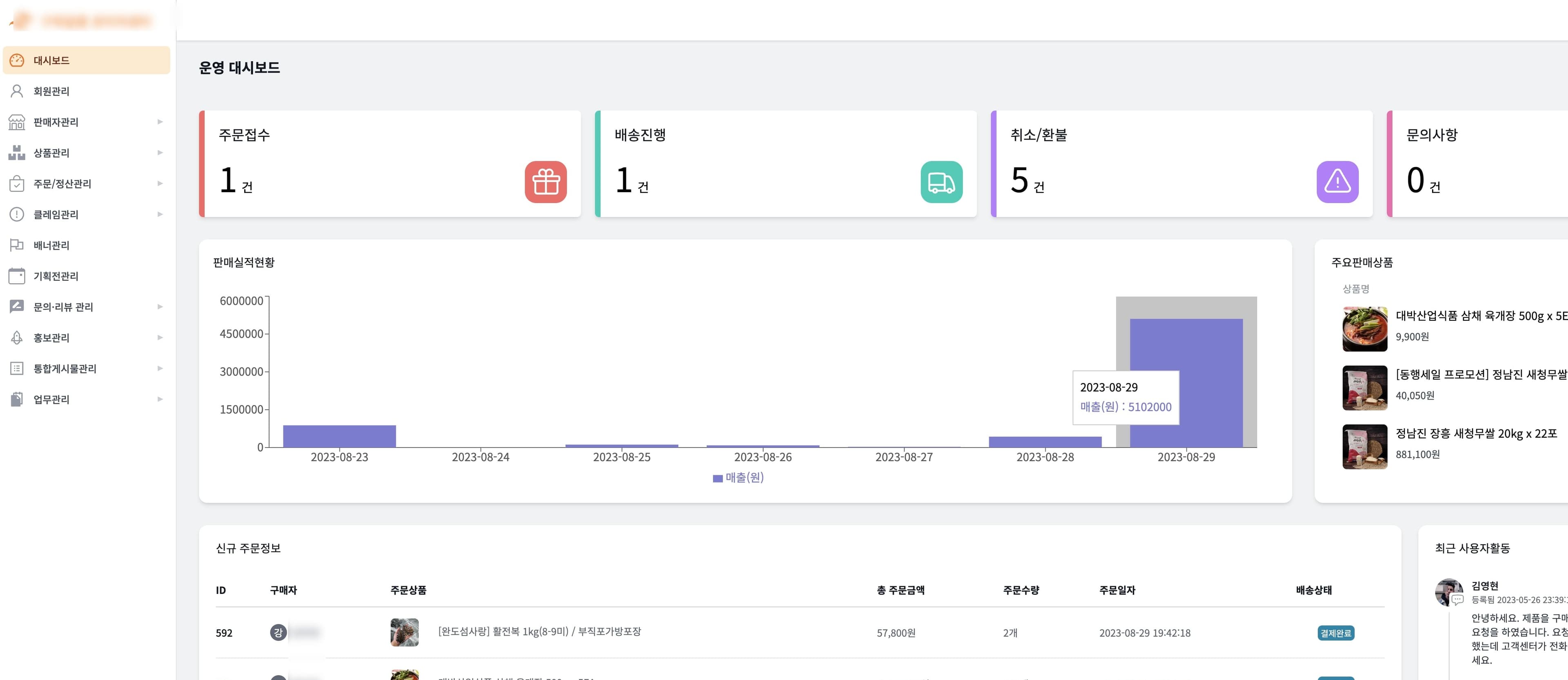The width and height of the screenshot is (1568, 680).
Task: Click the order/settlement shopping bag icon
Action: tap(17, 184)
